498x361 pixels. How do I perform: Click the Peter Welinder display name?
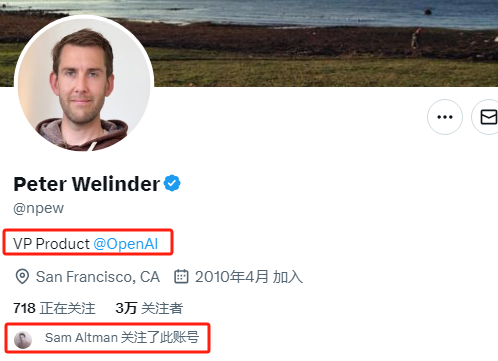point(87,184)
